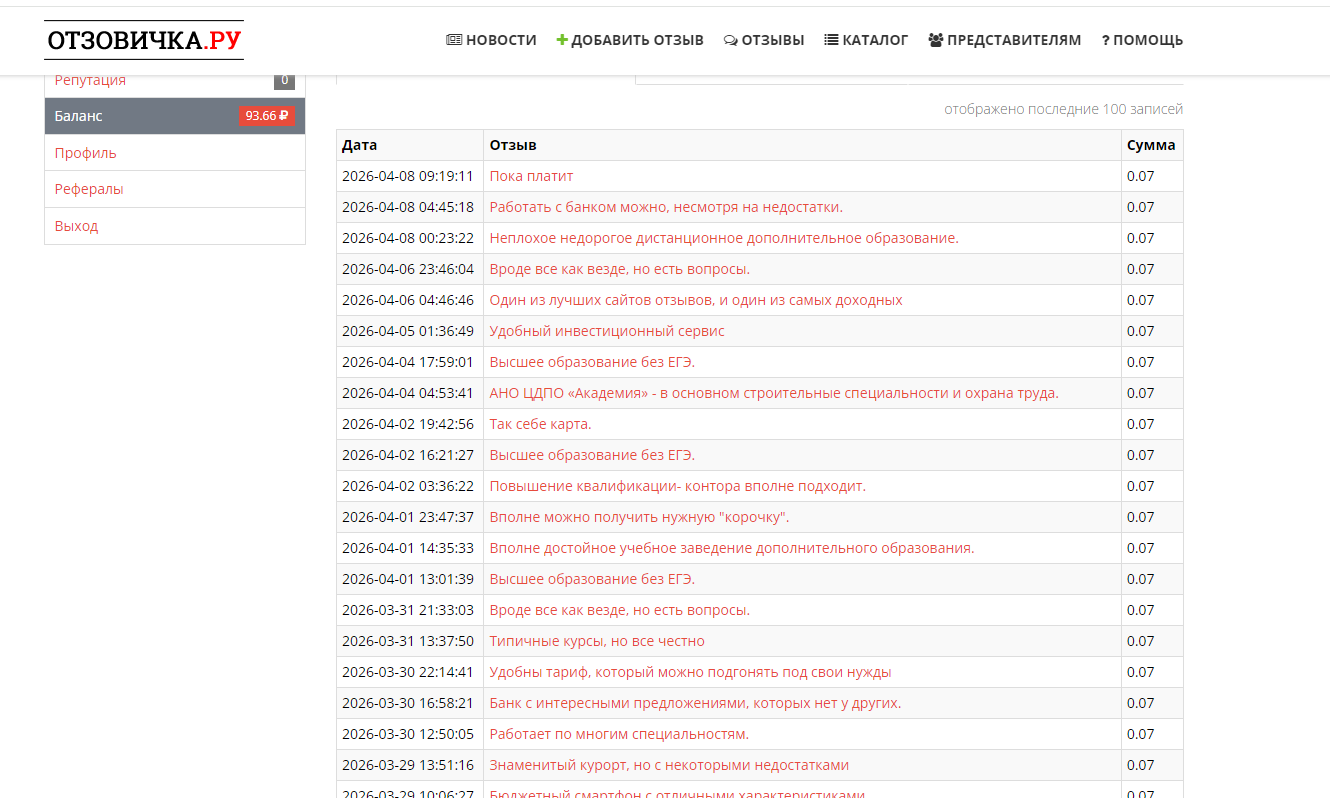The image size is (1330, 798).
Task: Open review 'Банк с интересными предложениями'
Action: point(695,703)
